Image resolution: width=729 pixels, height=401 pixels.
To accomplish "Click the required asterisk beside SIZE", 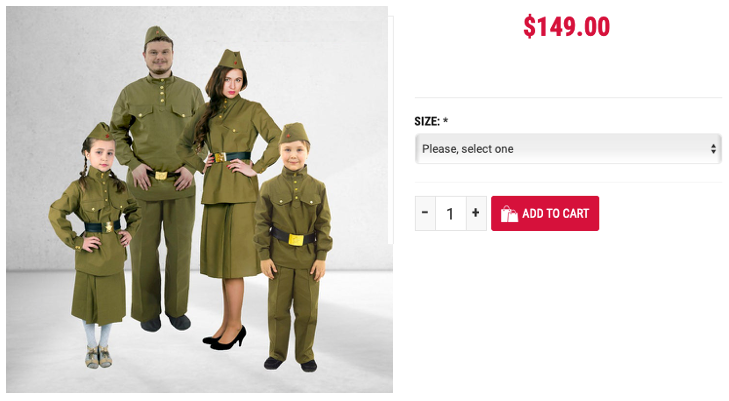I will pos(445,120).
